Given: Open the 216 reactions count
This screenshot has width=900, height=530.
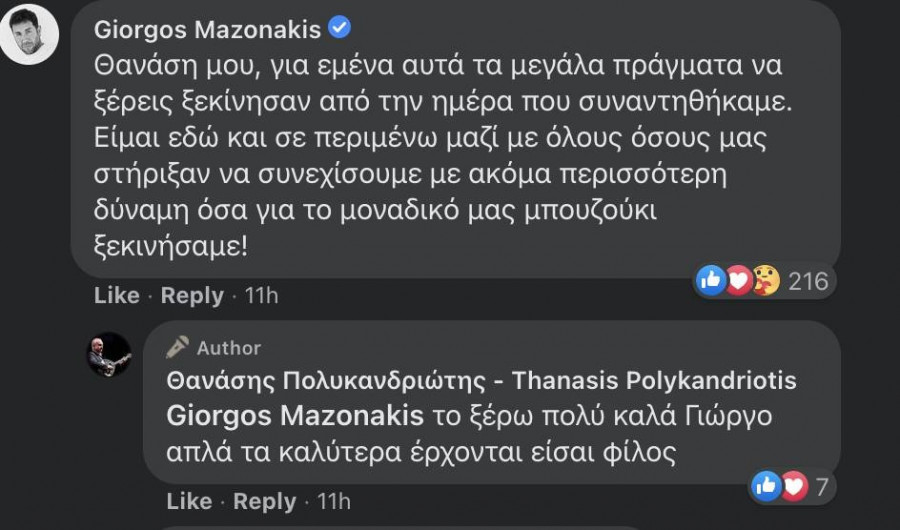Looking at the screenshot, I should point(809,281).
